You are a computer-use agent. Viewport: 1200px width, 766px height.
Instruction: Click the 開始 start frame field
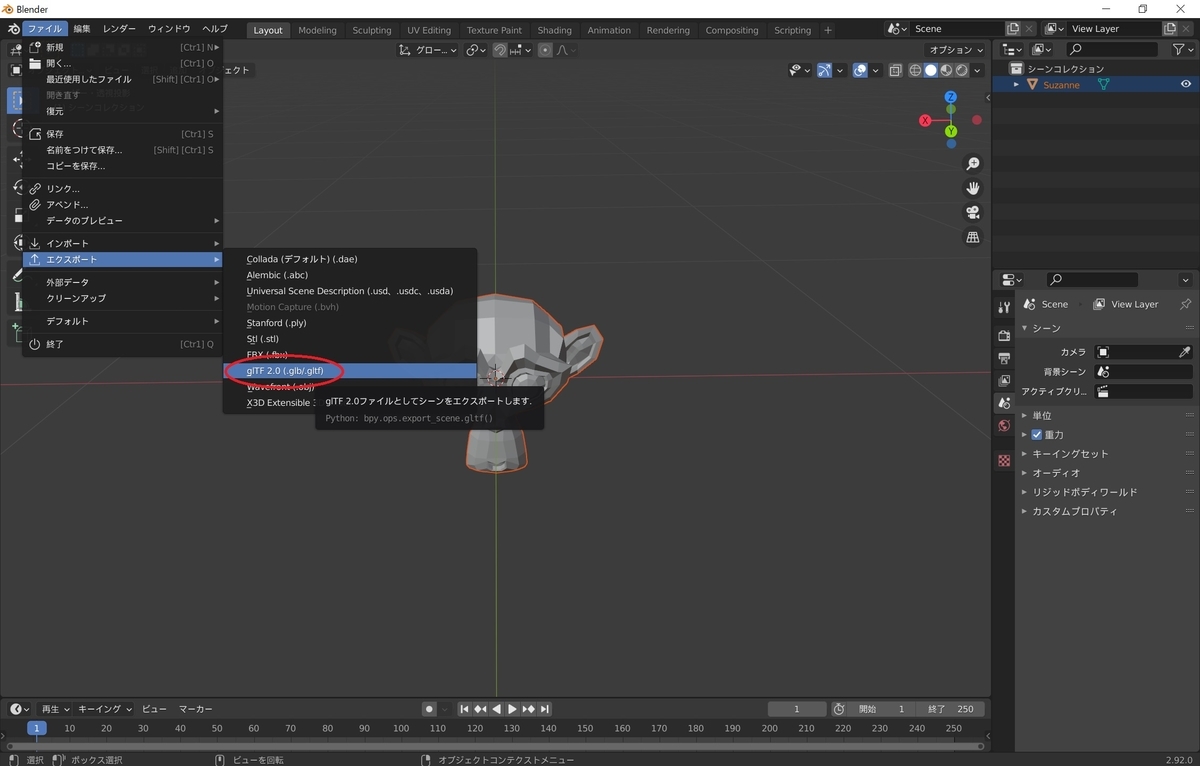pyautogui.click(x=880, y=709)
